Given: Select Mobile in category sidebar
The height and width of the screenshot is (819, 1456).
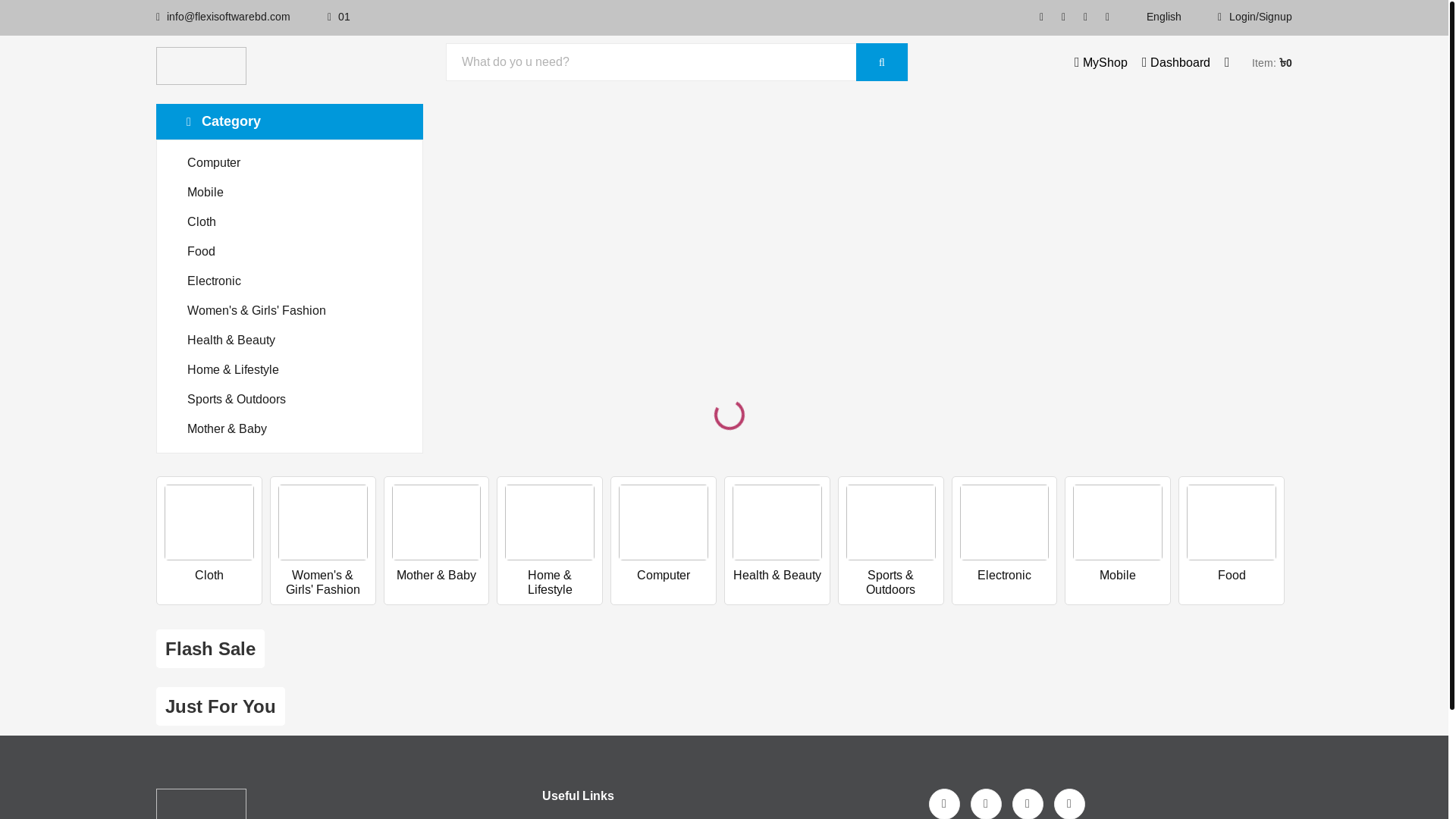Looking at the screenshot, I should click(206, 193).
